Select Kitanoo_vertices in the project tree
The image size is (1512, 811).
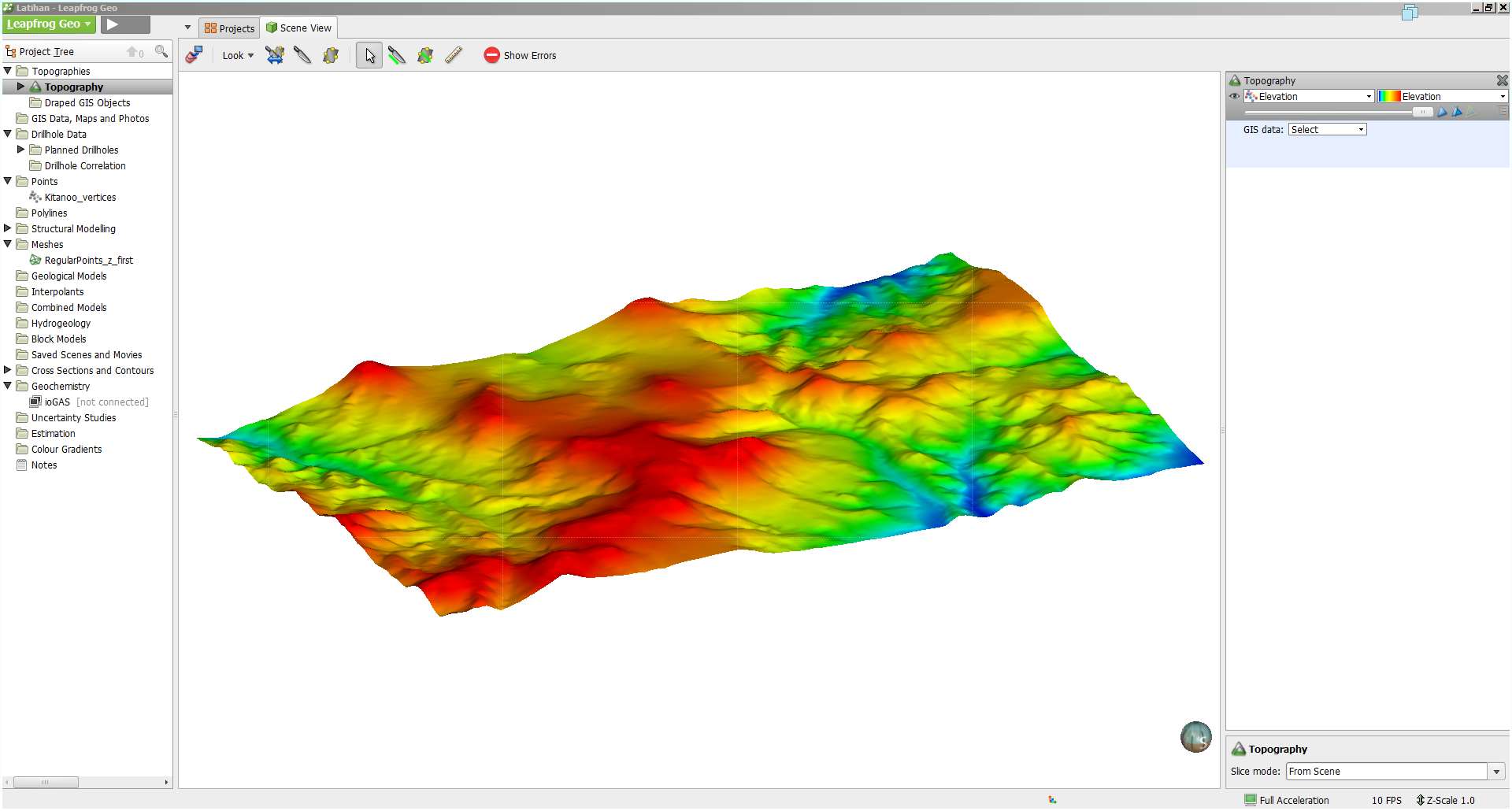(x=80, y=198)
